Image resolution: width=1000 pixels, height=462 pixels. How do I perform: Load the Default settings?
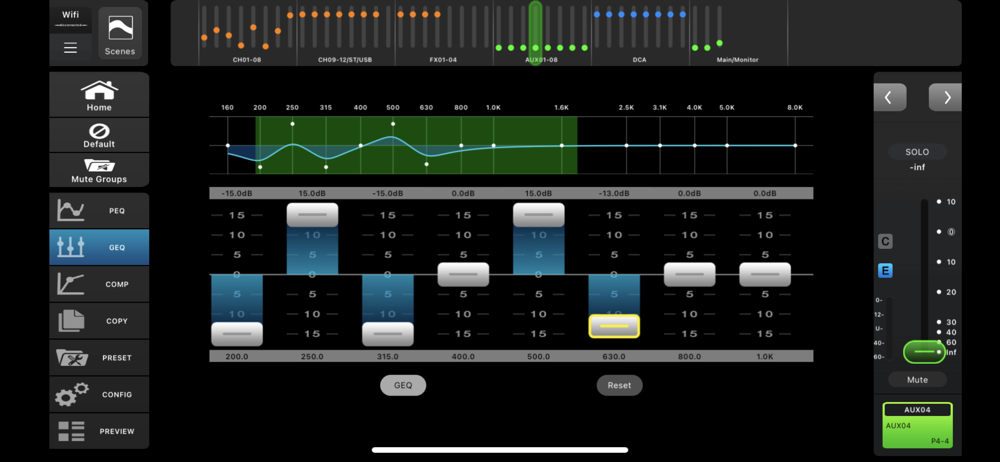click(99, 135)
